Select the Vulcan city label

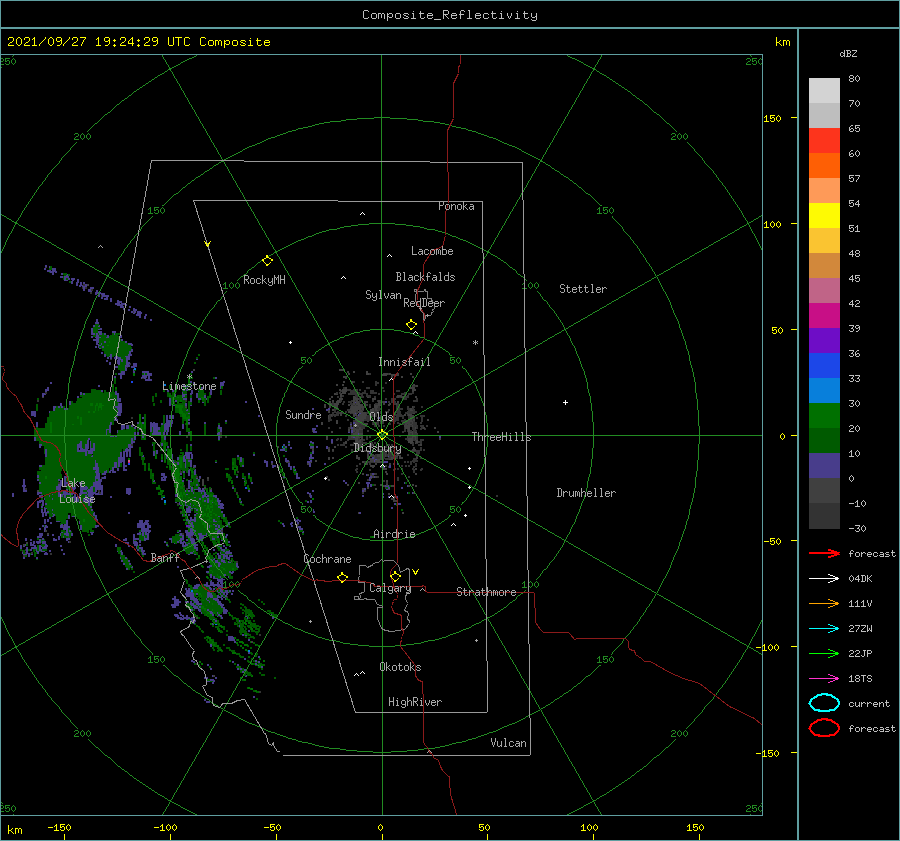click(509, 743)
